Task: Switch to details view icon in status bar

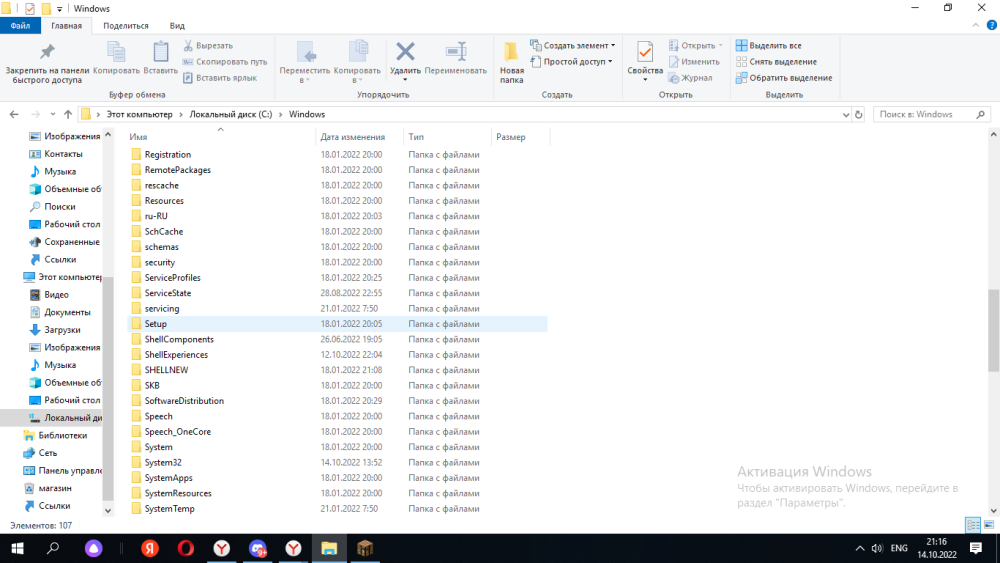Action: [x=973, y=525]
